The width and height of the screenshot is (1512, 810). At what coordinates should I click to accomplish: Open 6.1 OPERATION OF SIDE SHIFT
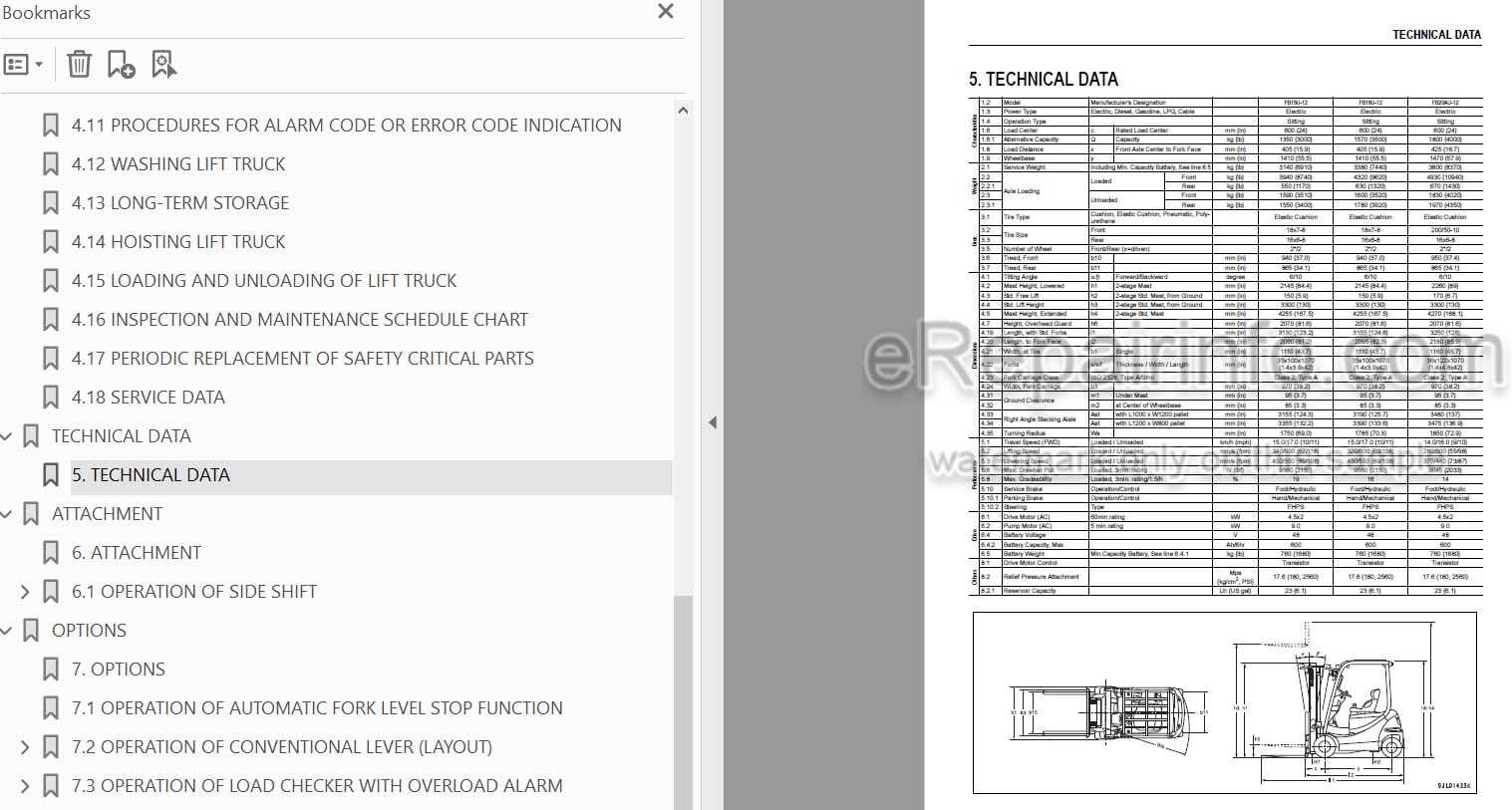[x=194, y=592]
